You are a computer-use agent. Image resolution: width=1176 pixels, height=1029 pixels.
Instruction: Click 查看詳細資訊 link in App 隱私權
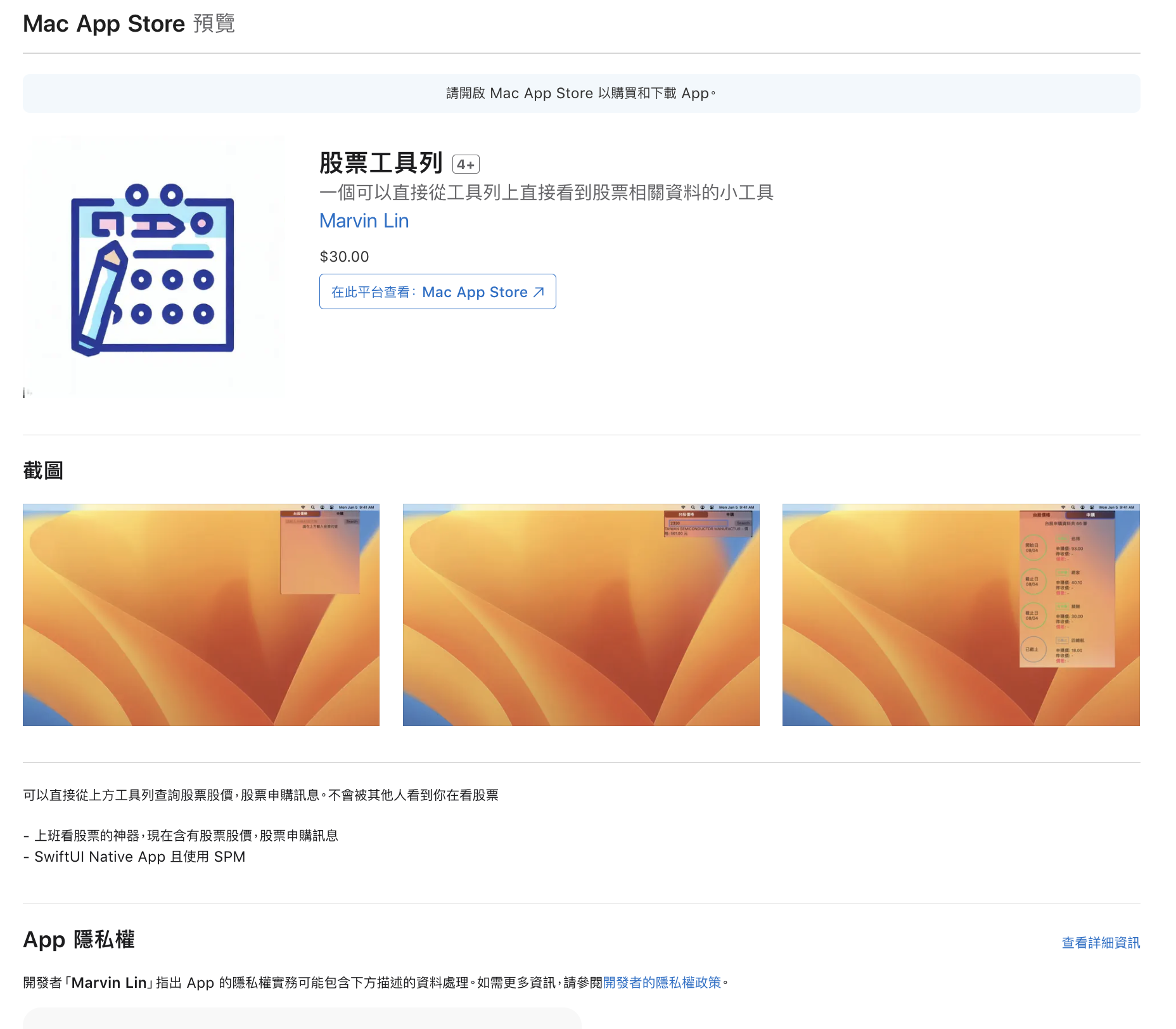[1101, 943]
